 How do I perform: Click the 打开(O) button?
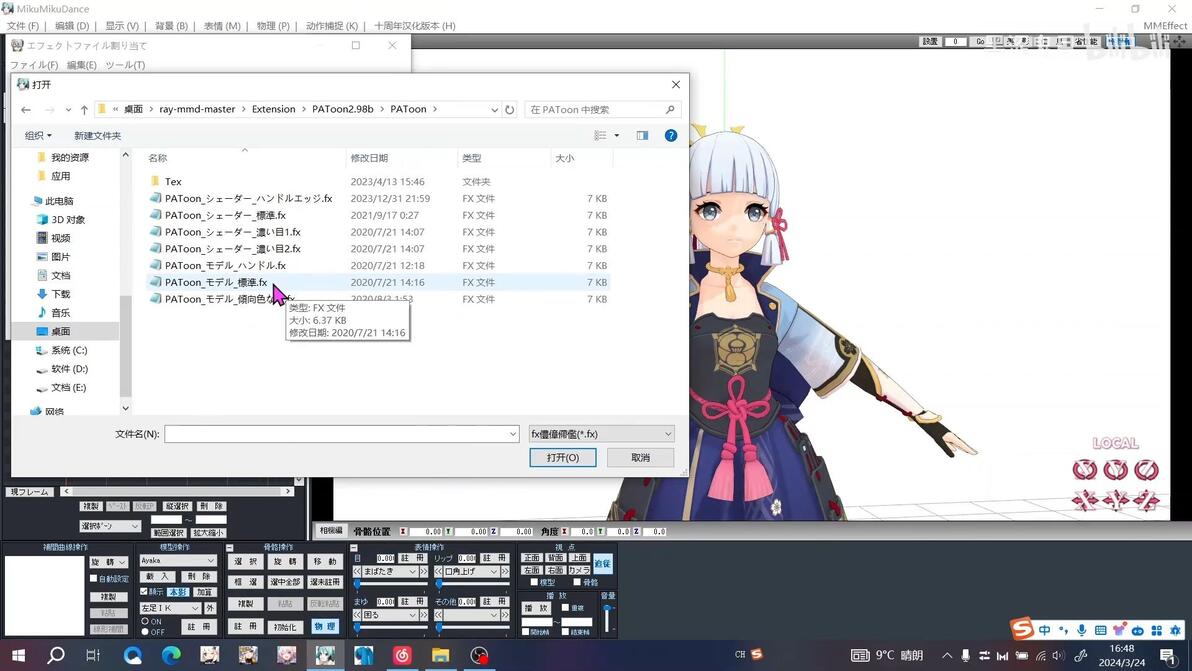[x=563, y=457]
